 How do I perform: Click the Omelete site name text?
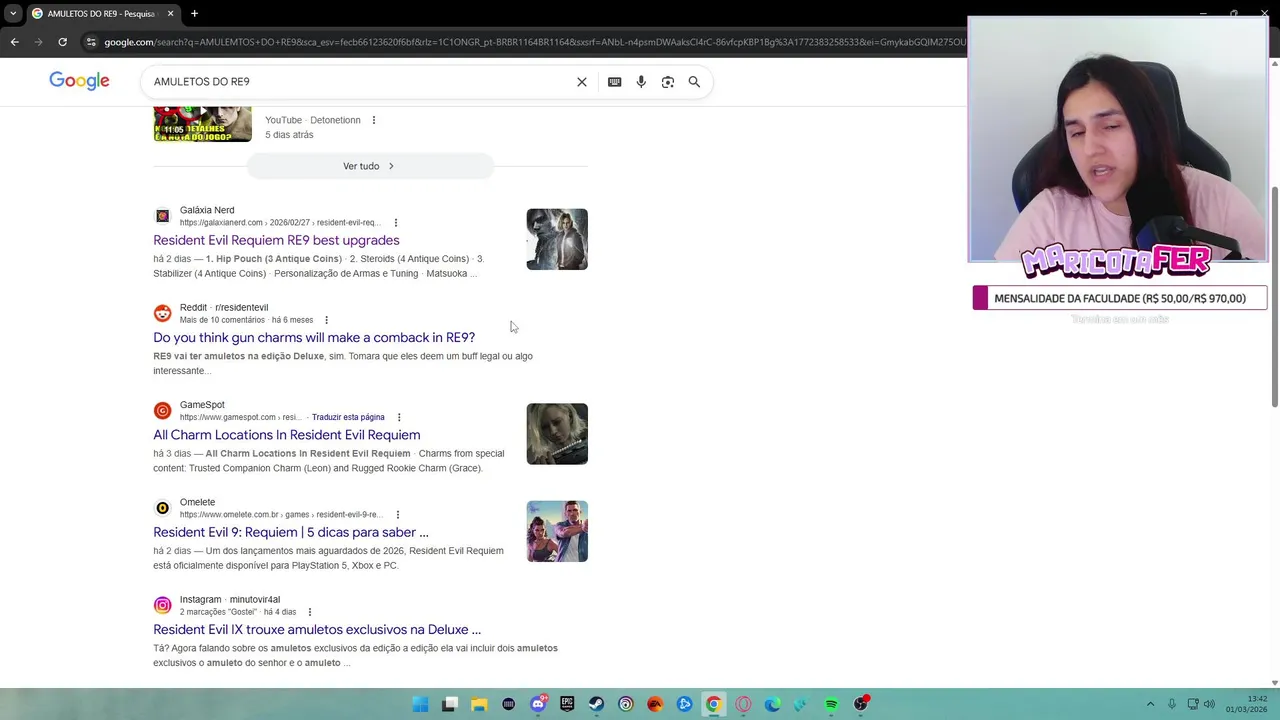[x=197, y=502]
